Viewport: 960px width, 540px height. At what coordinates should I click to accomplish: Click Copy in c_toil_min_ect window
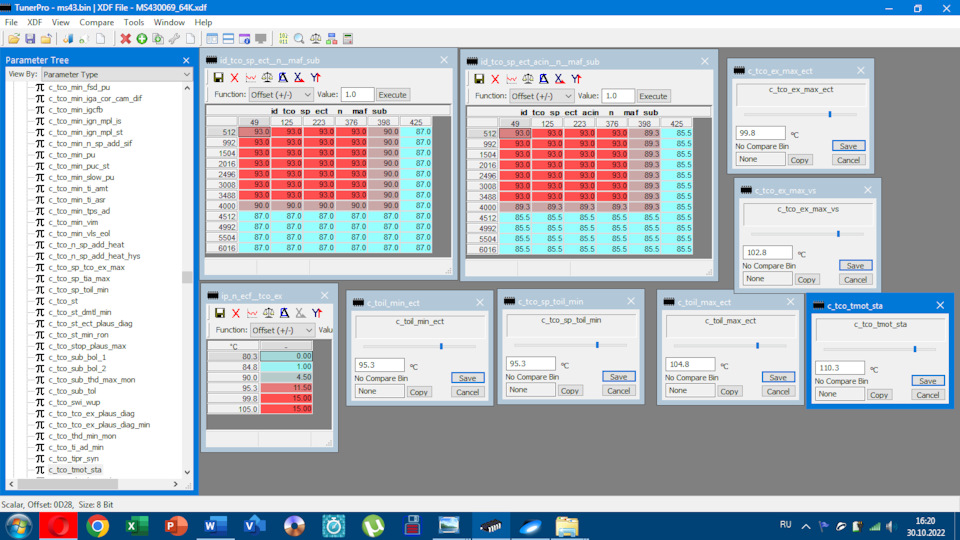pyautogui.click(x=419, y=392)
